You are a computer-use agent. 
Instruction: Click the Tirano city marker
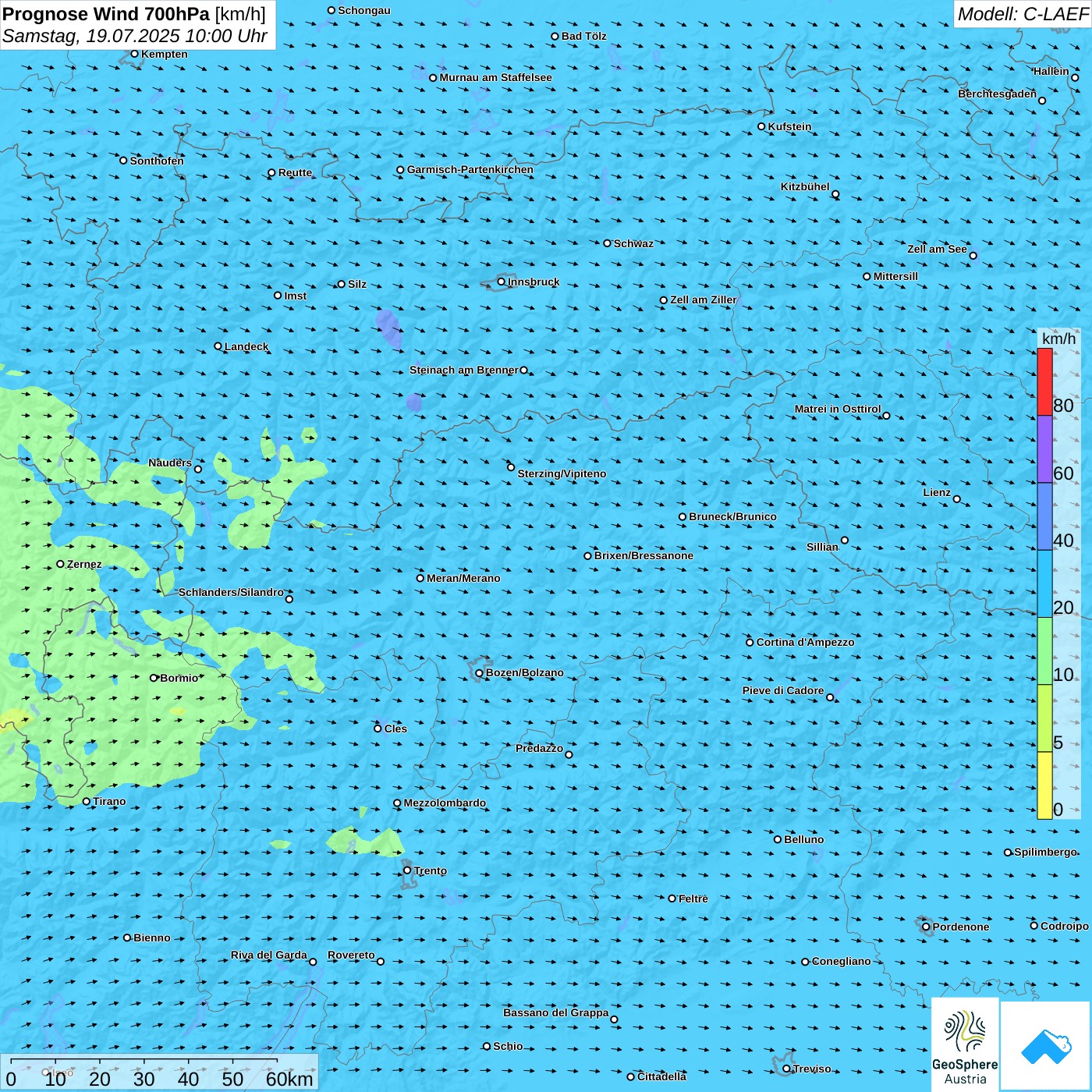(87, 801)
